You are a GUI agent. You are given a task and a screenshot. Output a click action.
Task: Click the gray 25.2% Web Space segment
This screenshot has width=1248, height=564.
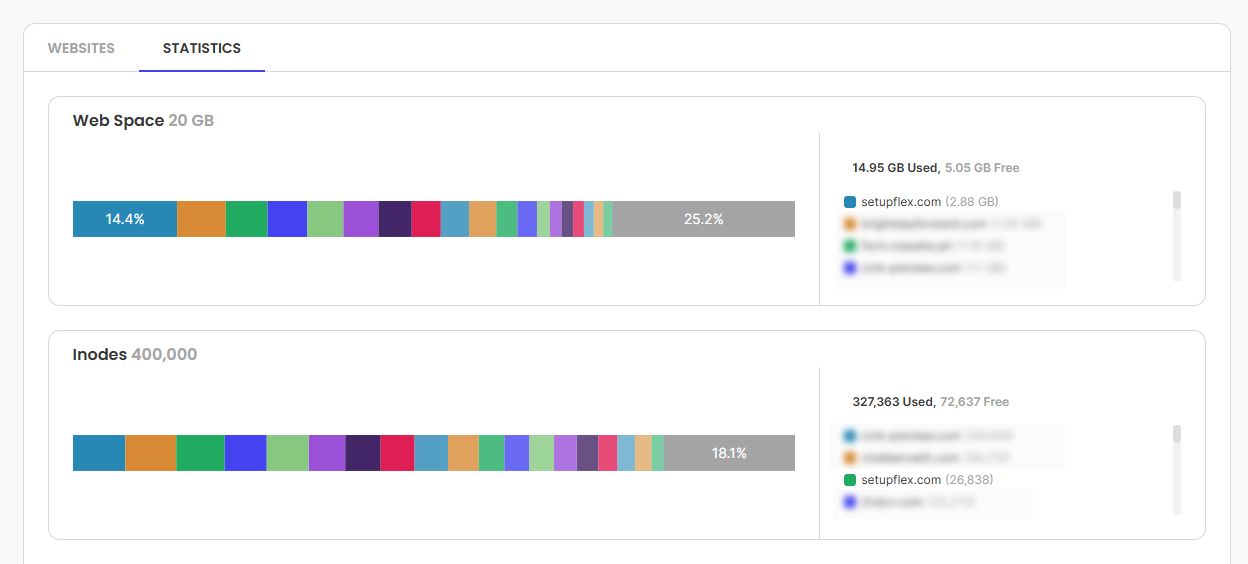coord(703,219)
